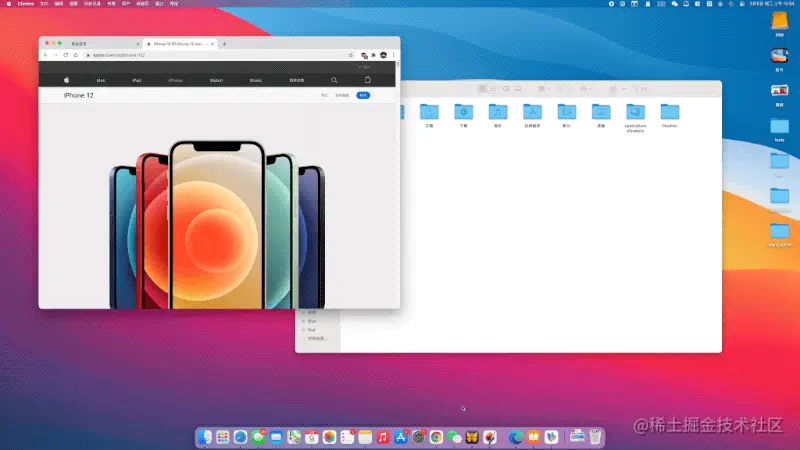The height and width of the screenshot is (450, 800).
Task: Open Photos from the Dock
Action: pos(330,437)
